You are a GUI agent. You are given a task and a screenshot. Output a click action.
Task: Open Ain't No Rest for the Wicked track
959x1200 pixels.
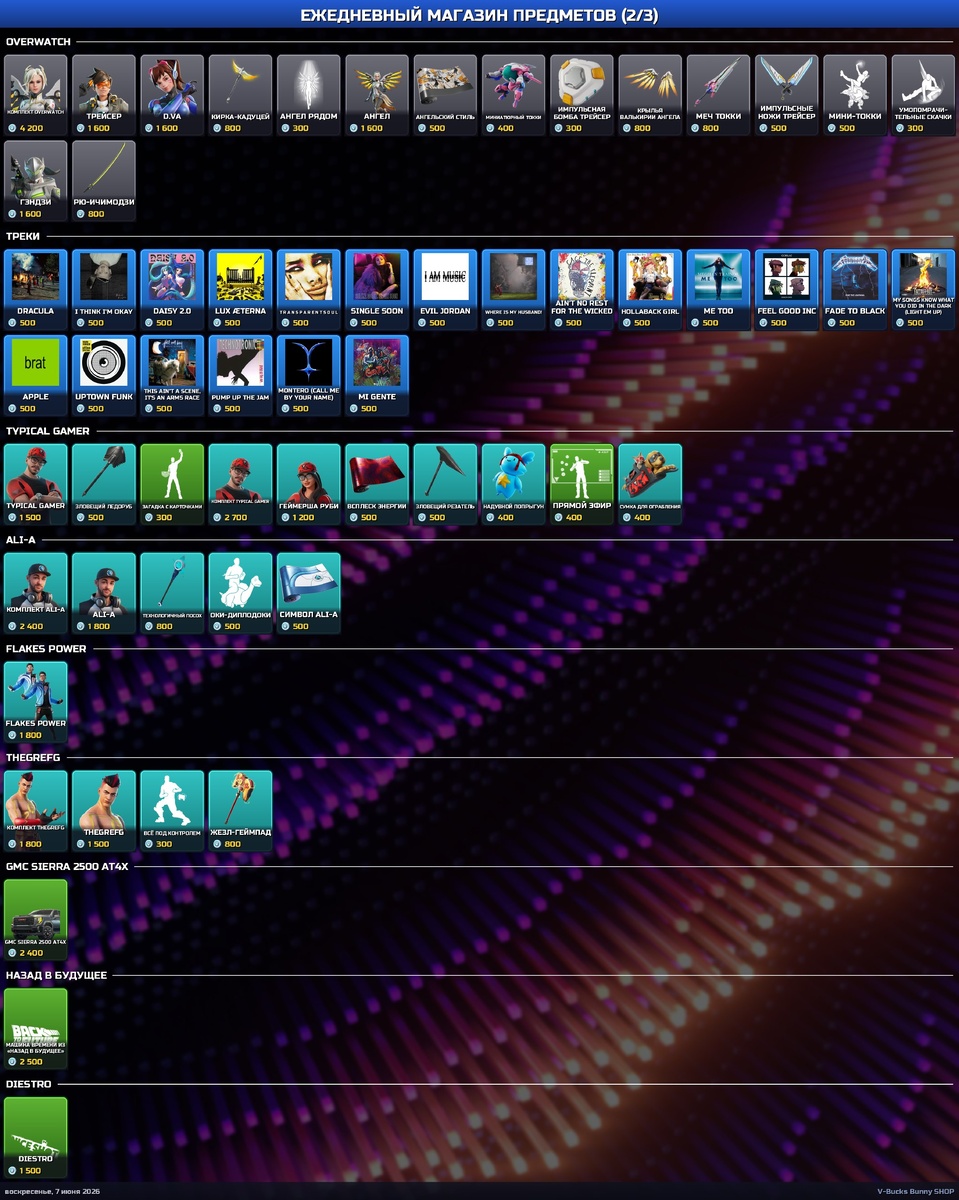click(x=582, y=290)
